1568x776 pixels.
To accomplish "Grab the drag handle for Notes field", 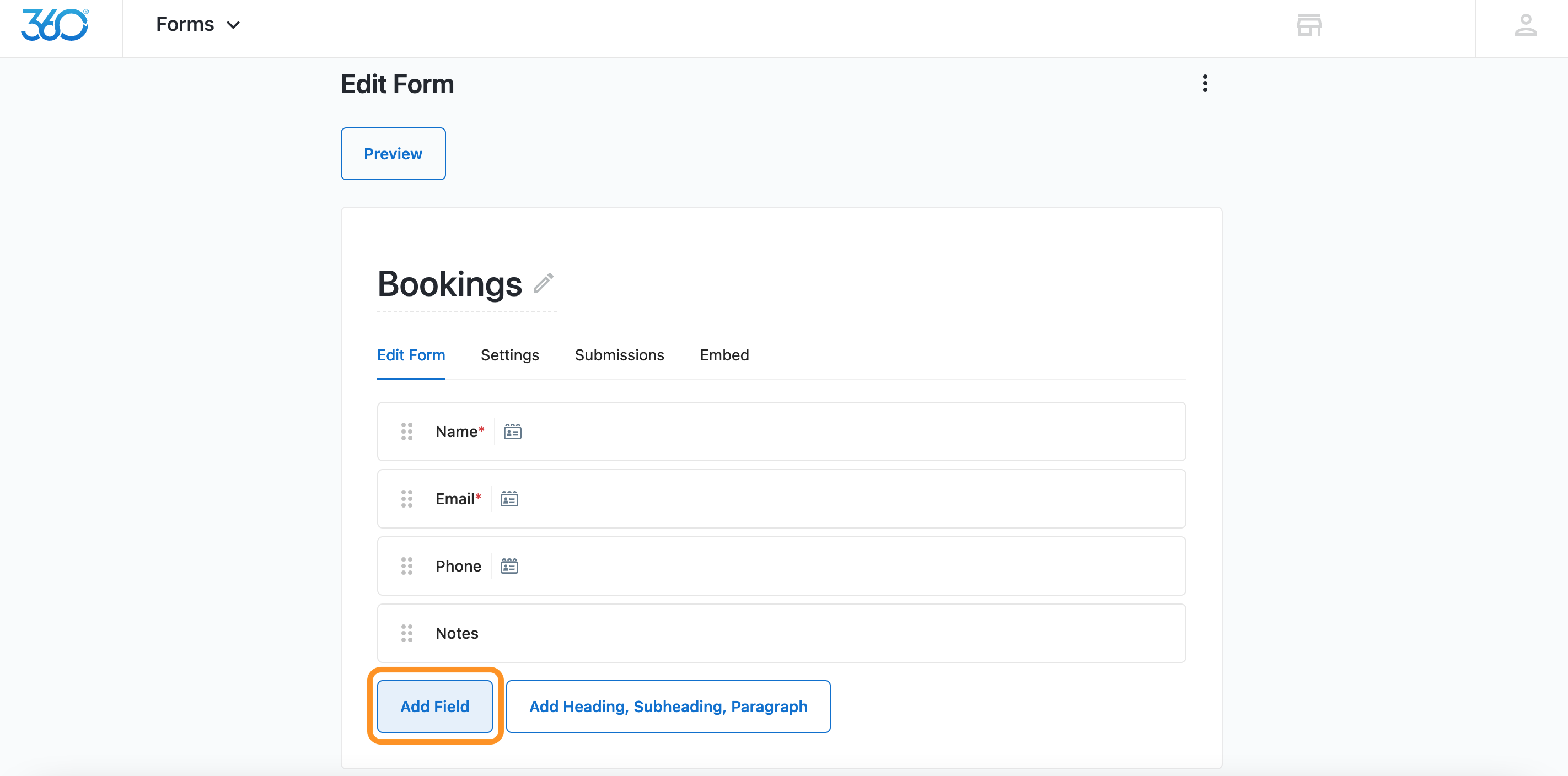I will coord(406,633).
